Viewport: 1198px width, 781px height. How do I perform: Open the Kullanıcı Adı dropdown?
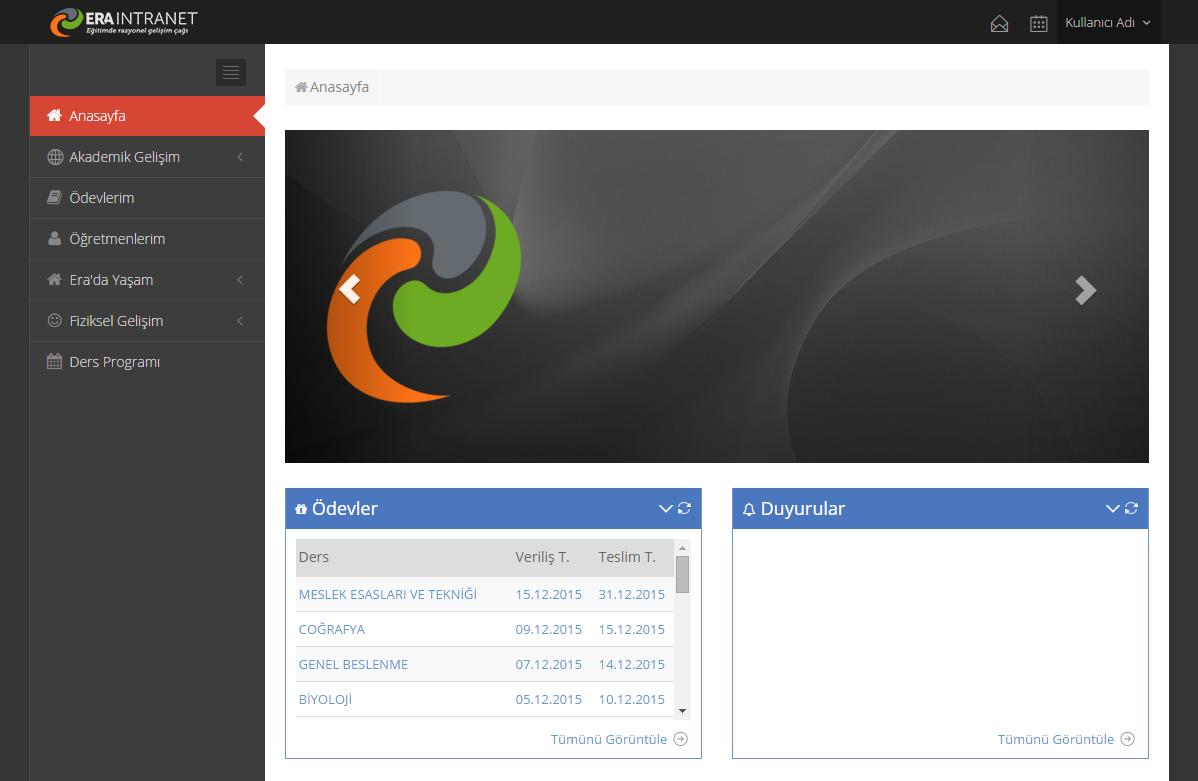[x=1108, y=22]
